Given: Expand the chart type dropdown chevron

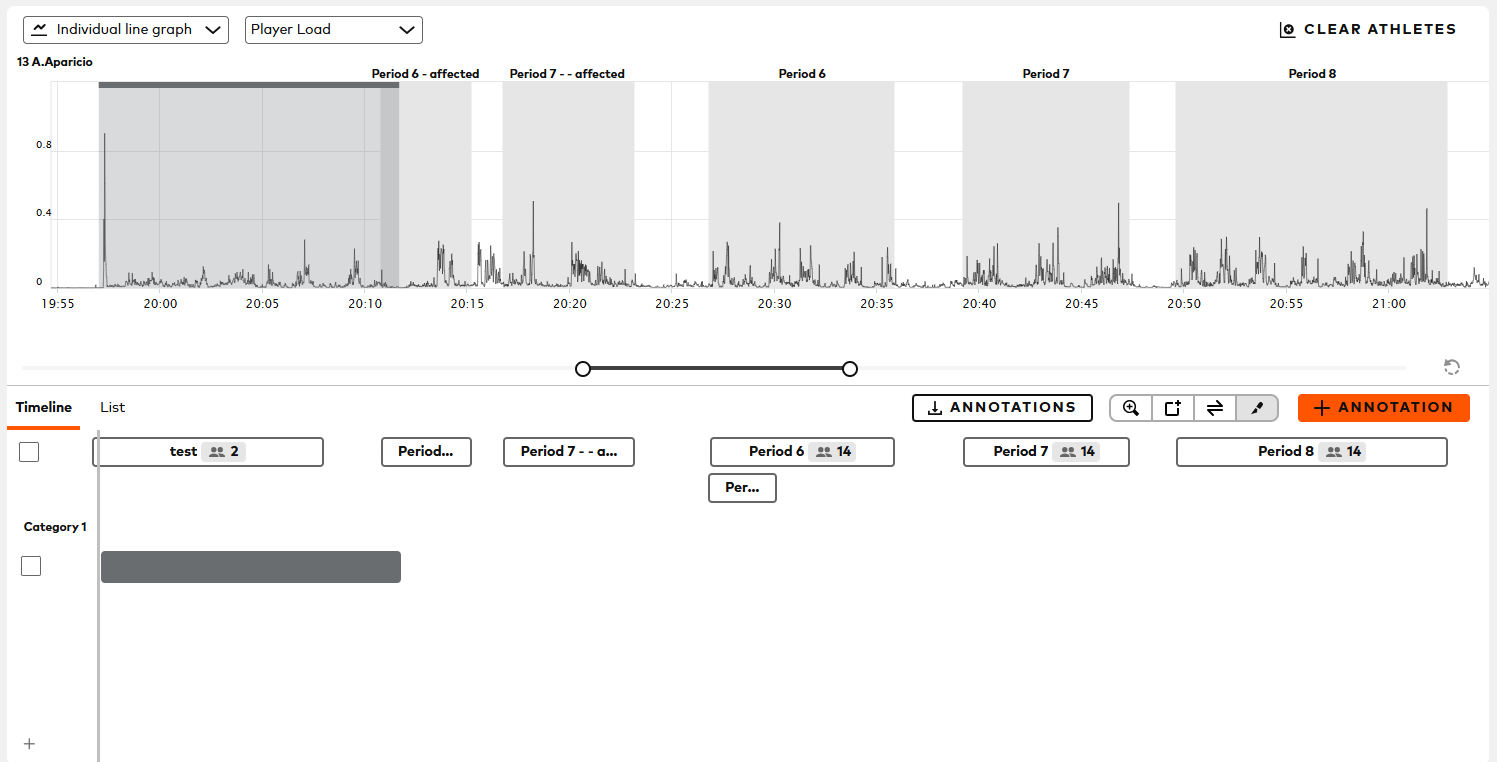Looking at the screenshot, I should pos(213,29).
